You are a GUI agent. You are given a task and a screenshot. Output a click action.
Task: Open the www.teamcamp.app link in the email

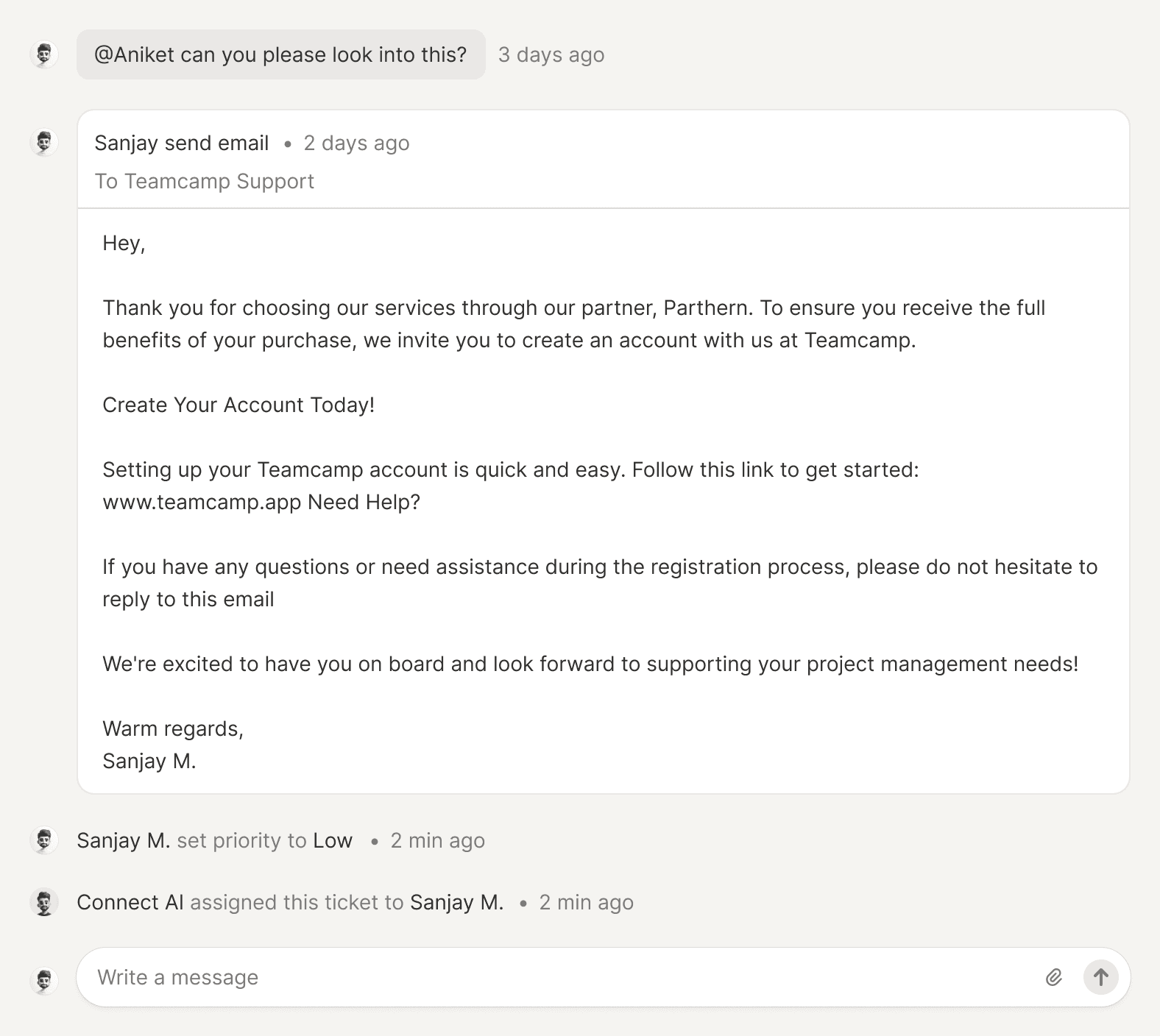coord(202,503)
